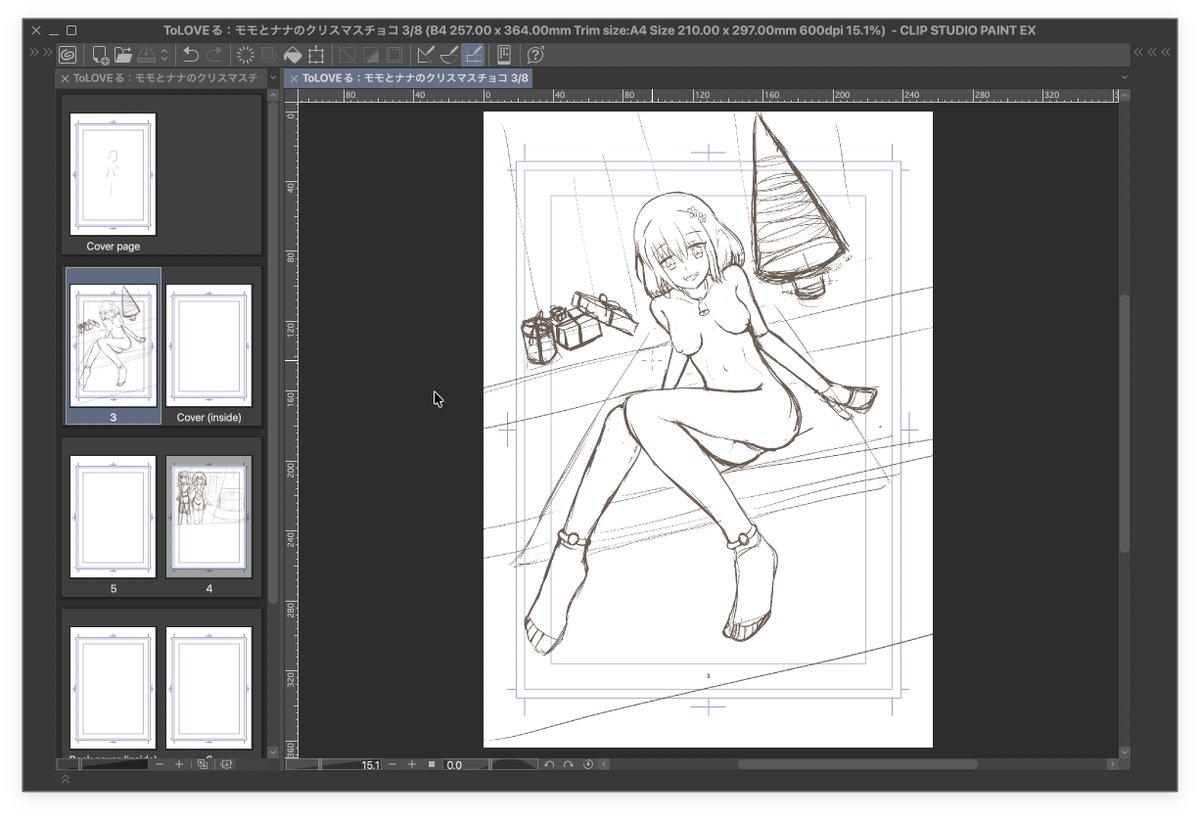
Task: Click page manager layout icon
Action: pos(203,764)
